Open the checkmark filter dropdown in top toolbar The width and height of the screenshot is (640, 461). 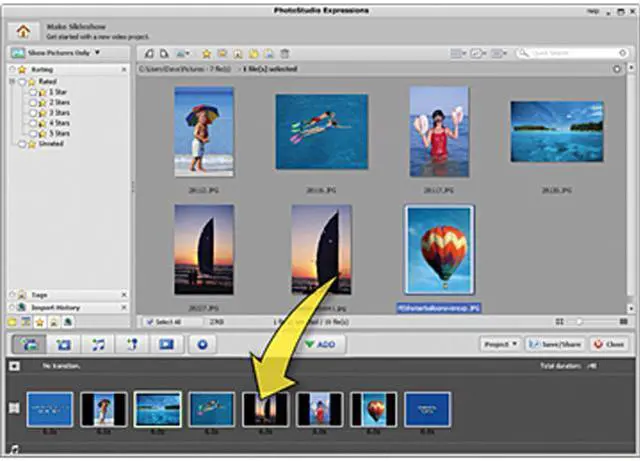[x=478, y=53]
